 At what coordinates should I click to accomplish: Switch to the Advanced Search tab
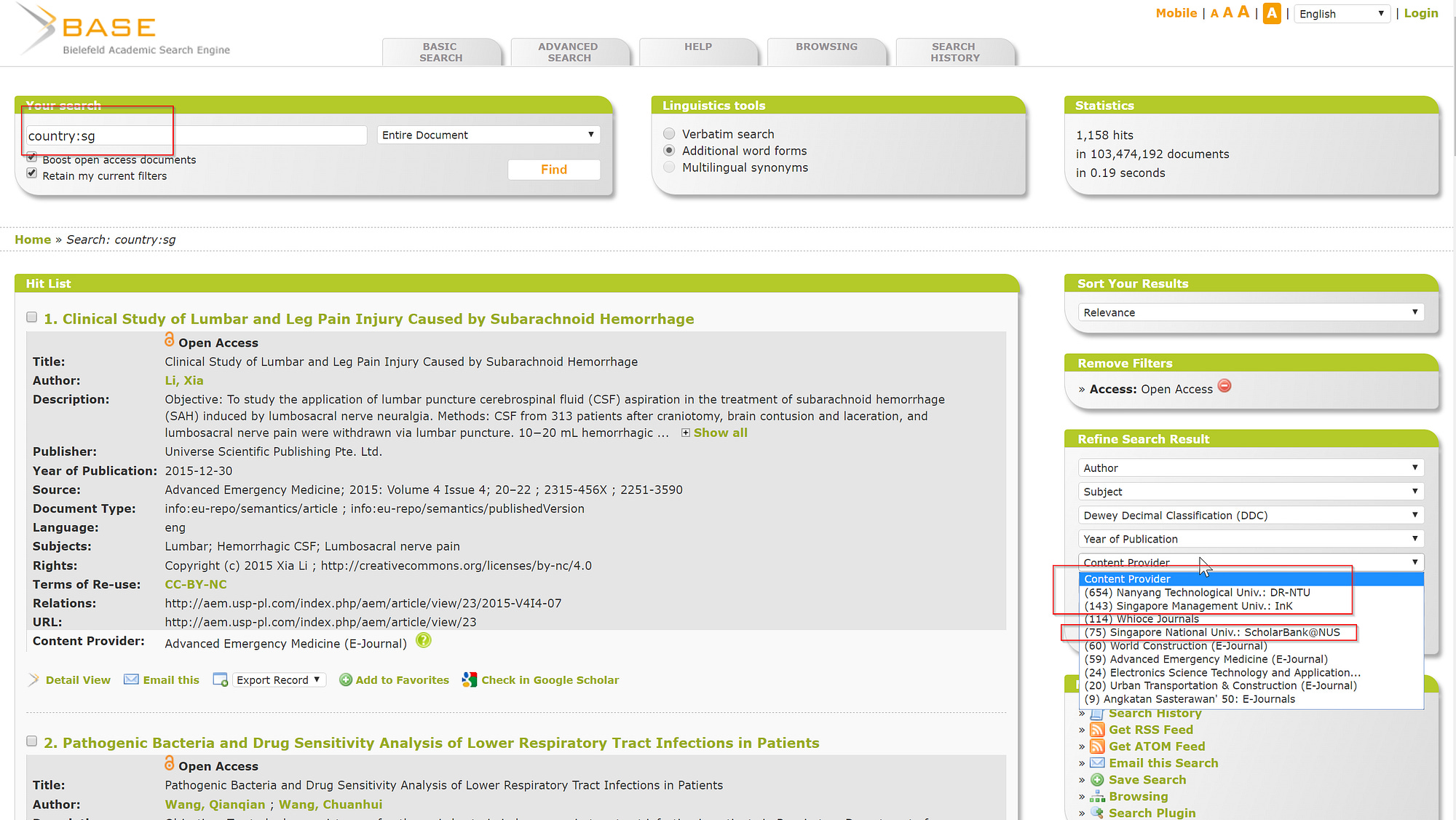569,52
